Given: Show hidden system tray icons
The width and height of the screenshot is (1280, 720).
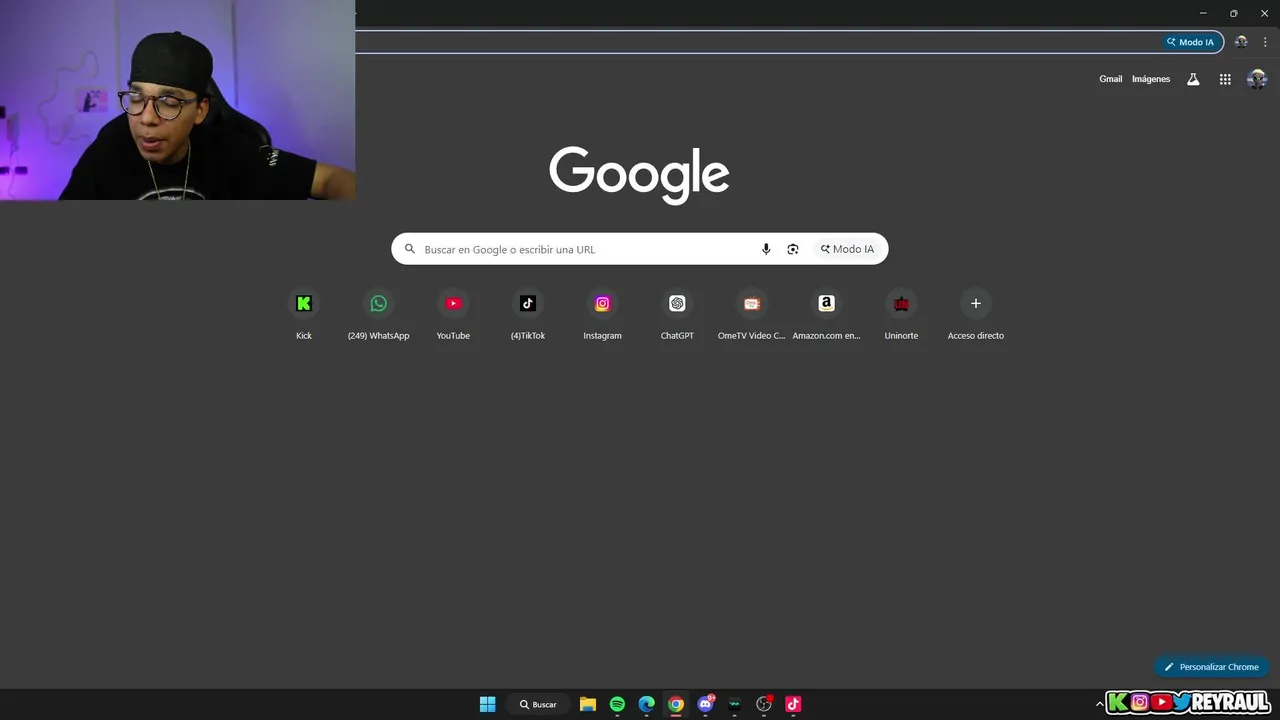Looking at the screenshot, I should (x=1100, y=704).
